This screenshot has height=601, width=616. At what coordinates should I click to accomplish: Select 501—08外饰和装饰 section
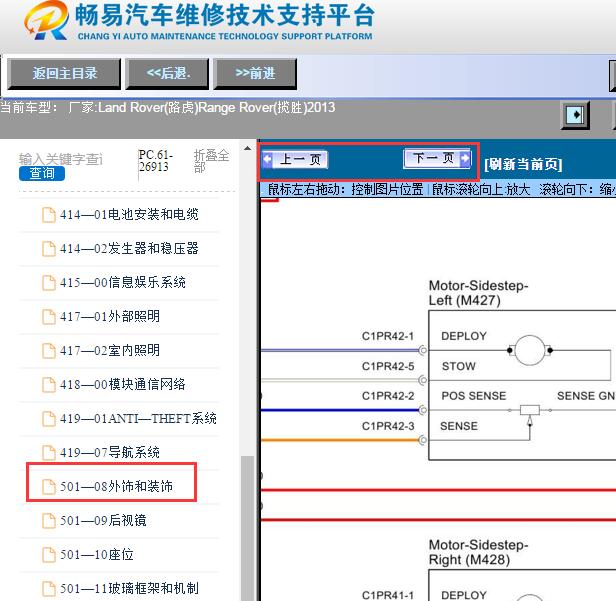(x=116, y=486)
